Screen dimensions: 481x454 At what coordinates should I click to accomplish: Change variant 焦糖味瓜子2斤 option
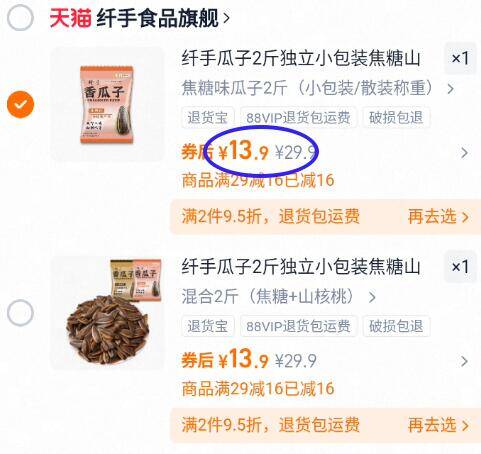318,88
